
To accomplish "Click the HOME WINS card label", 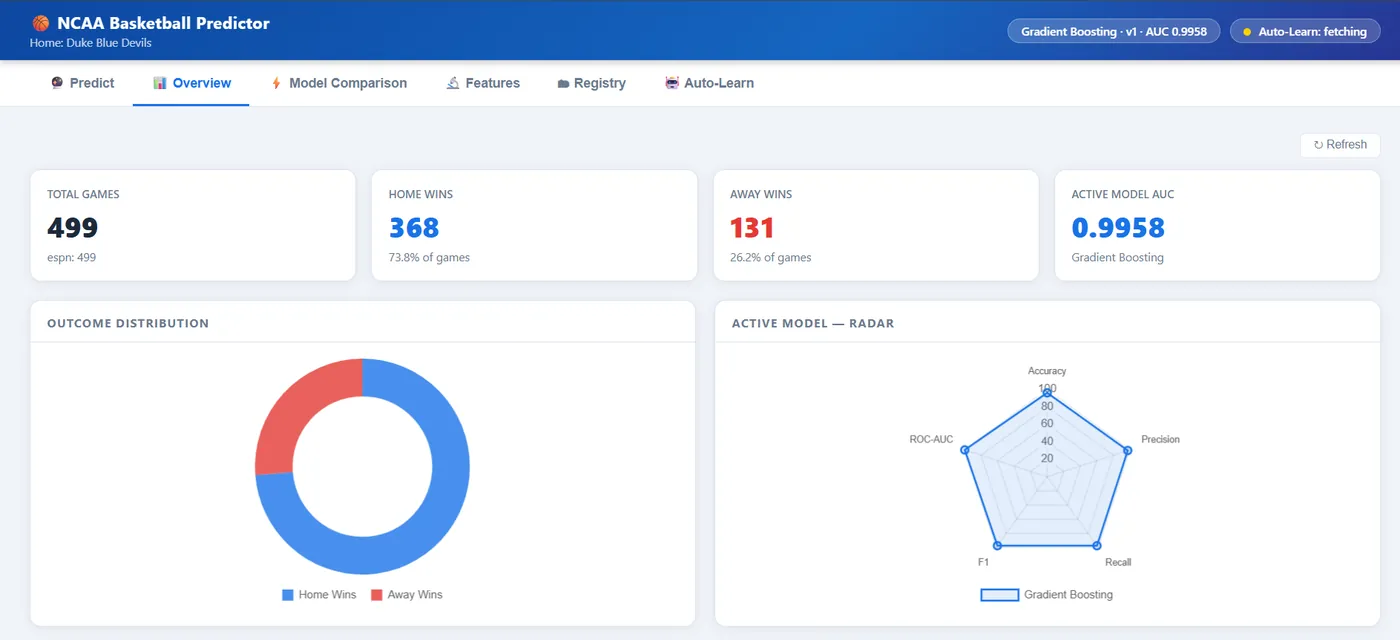I will tap(421, 195).
